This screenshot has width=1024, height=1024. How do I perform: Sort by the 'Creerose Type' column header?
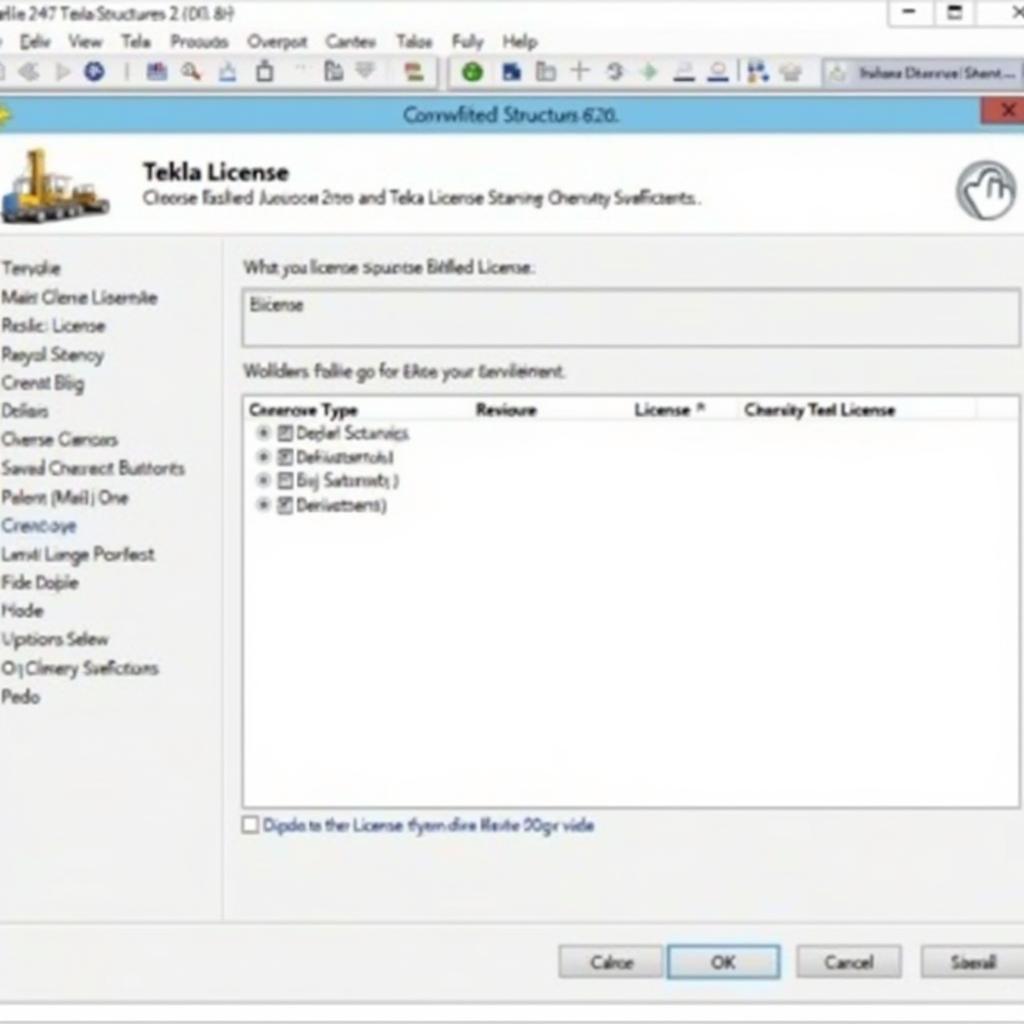(303, 410)
